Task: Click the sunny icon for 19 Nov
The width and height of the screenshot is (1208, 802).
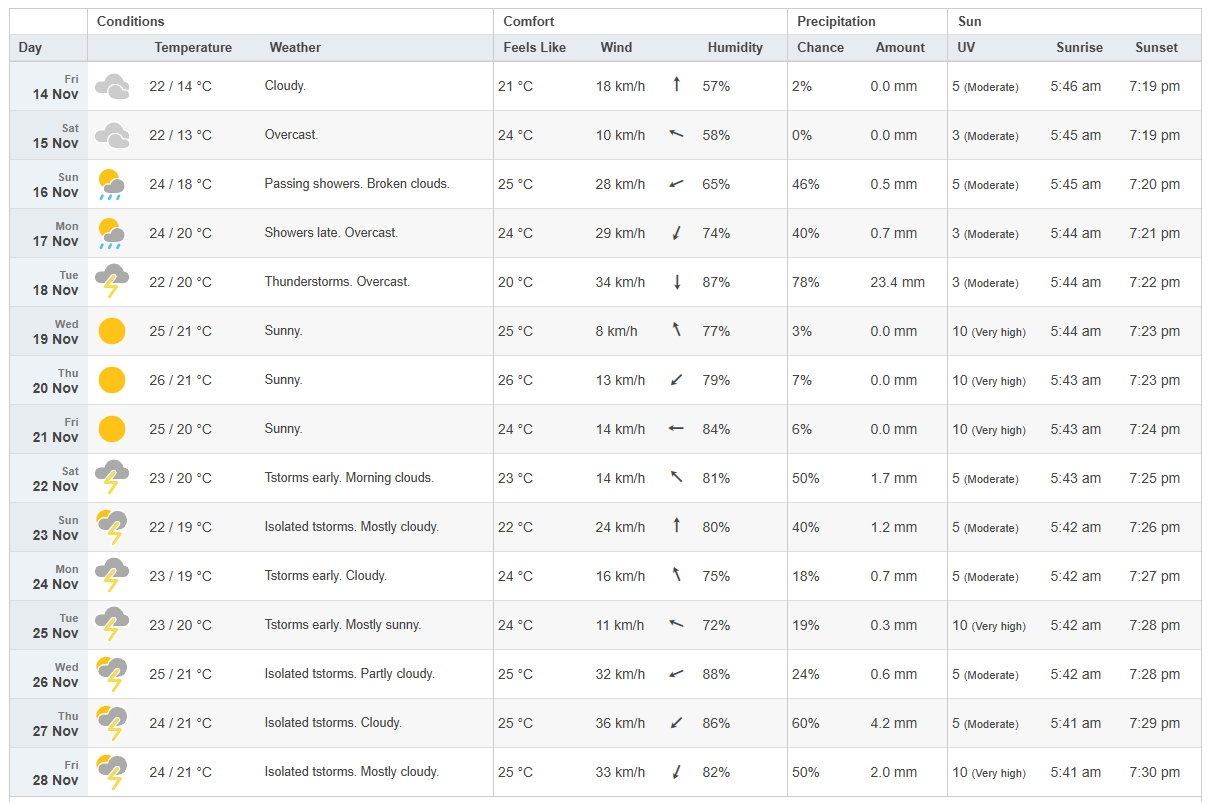Action: point(112,331)
